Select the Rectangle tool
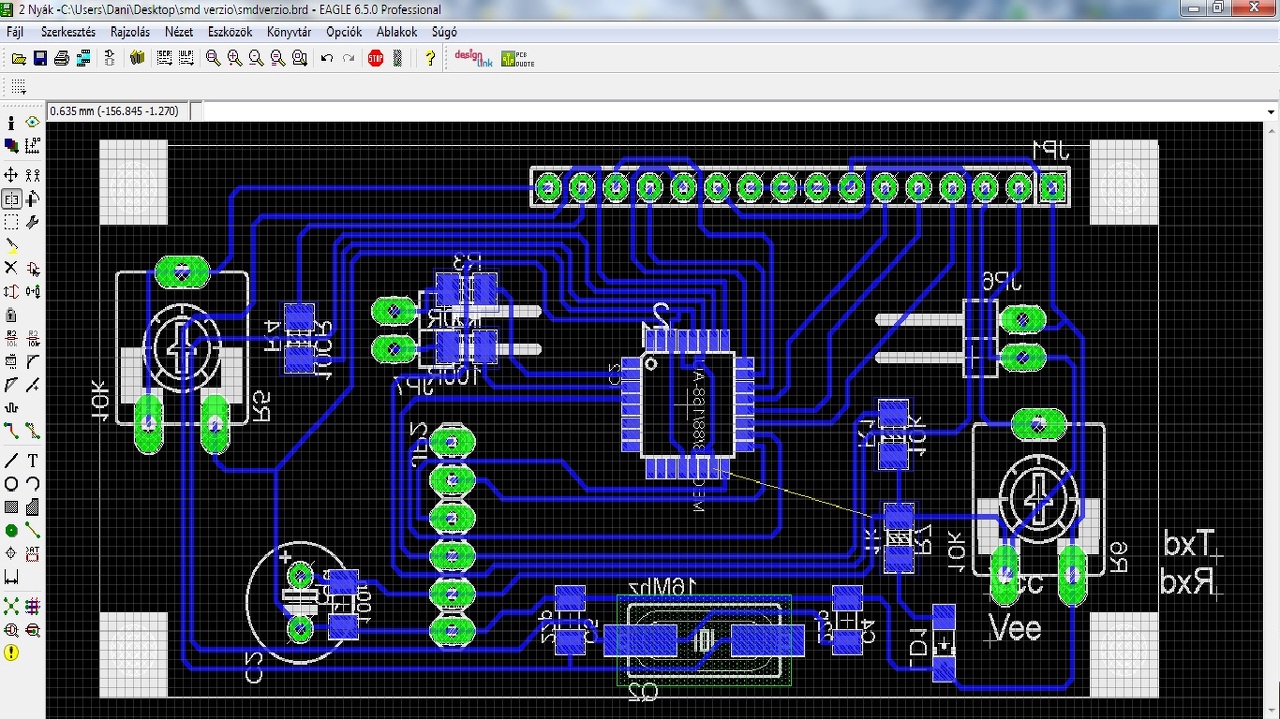The image size is (1280, 719). [x=11, y=507]
